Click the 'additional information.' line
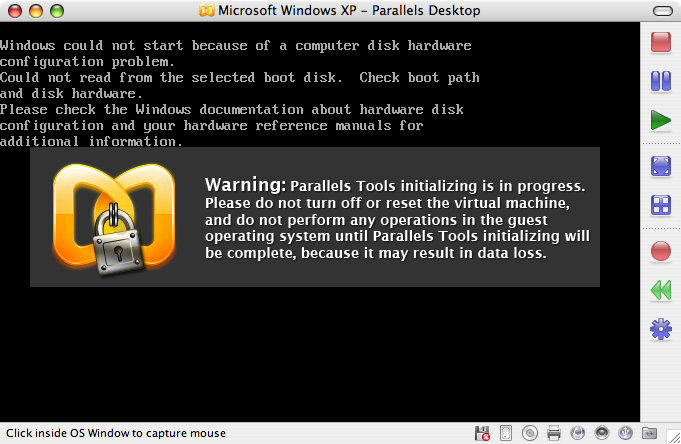This screenshot has width=681, height=444. [91, 142]
